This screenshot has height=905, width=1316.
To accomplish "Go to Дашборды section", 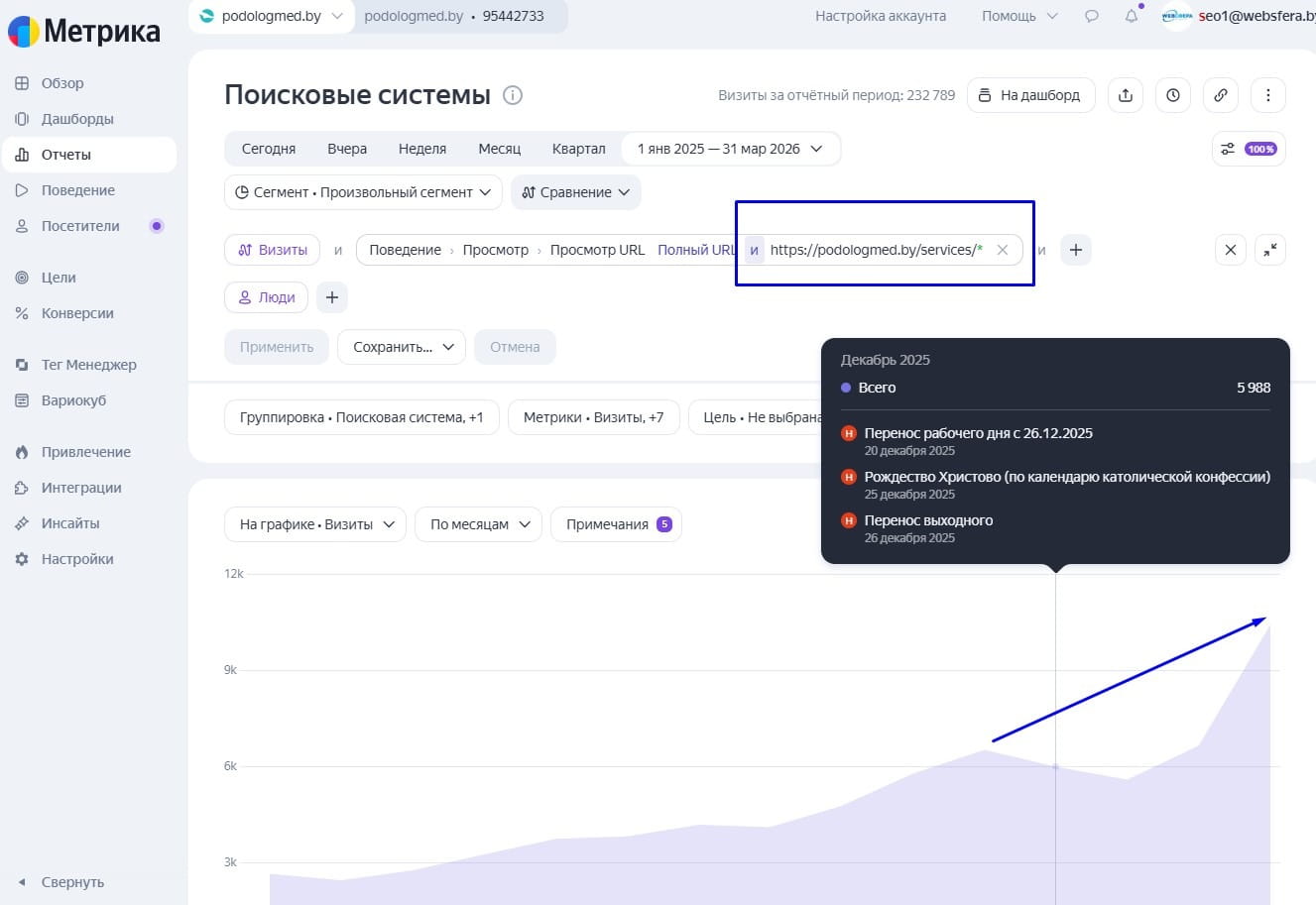I will 77,119.
